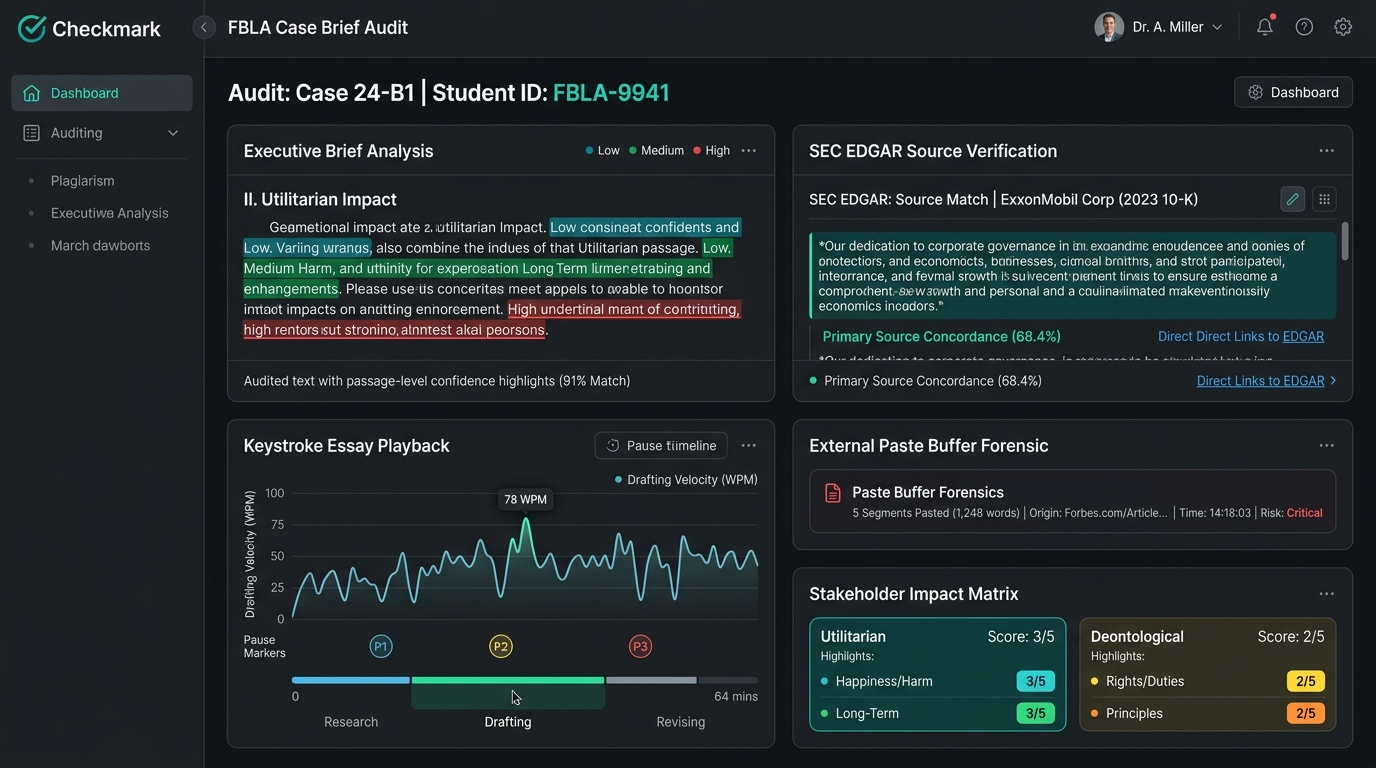Image resolution: width=1376 pixels, height=768 pixels.
Task: Open Keystroke Essay Playback more options
Action: coord(748,446)
